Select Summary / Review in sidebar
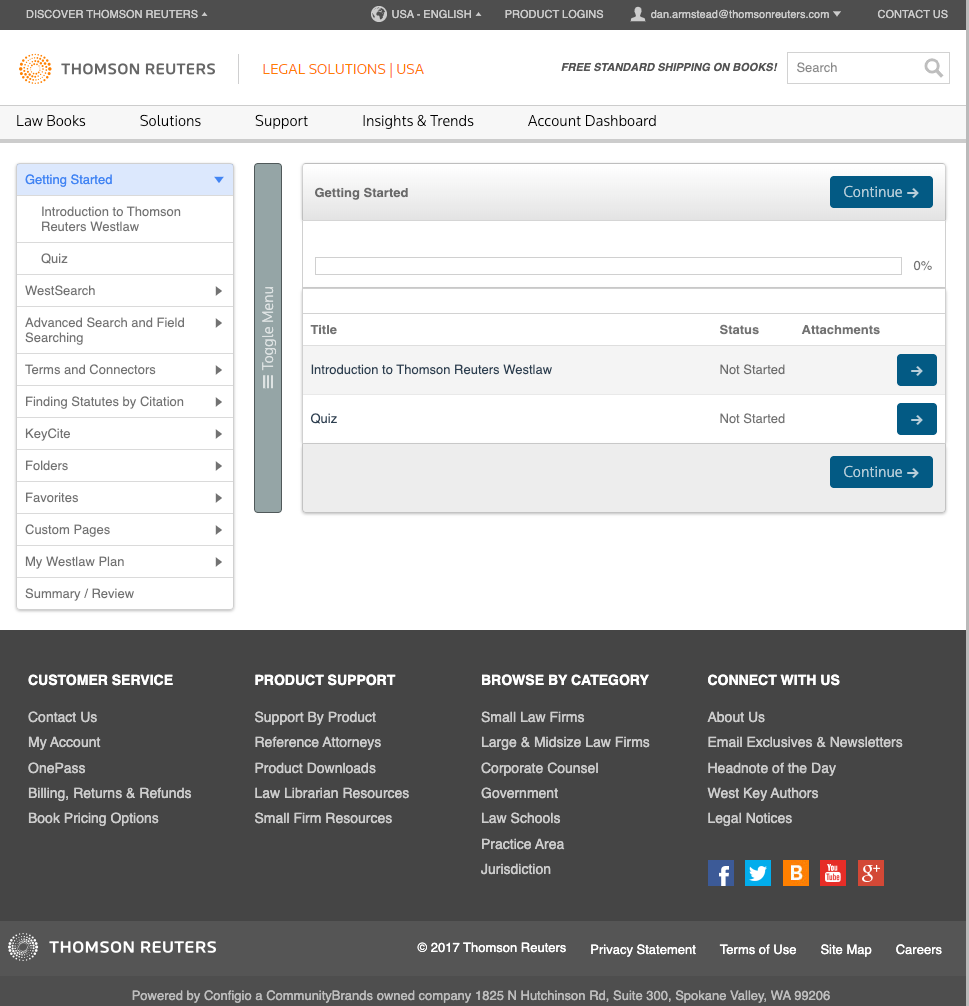Screen dimensions: 969x1006 80,594
